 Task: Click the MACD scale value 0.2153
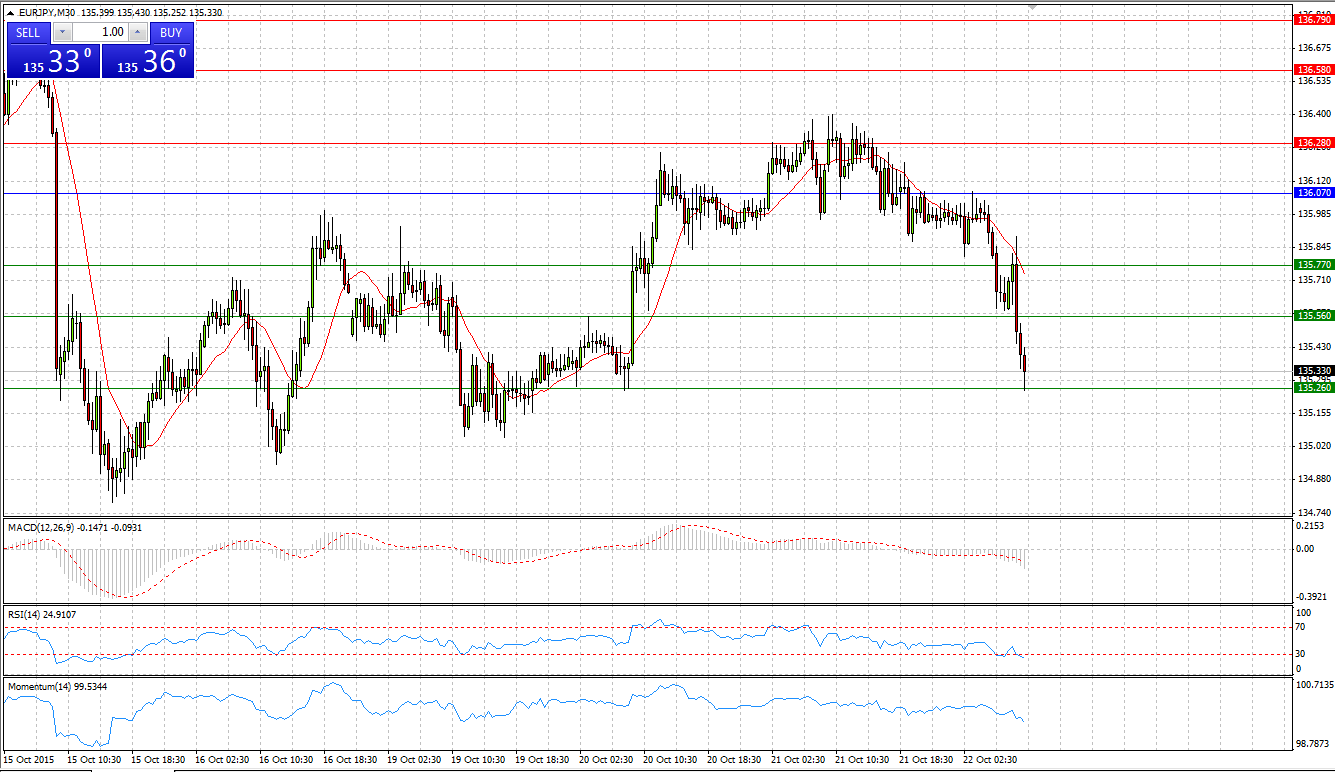coord(1310,525)
